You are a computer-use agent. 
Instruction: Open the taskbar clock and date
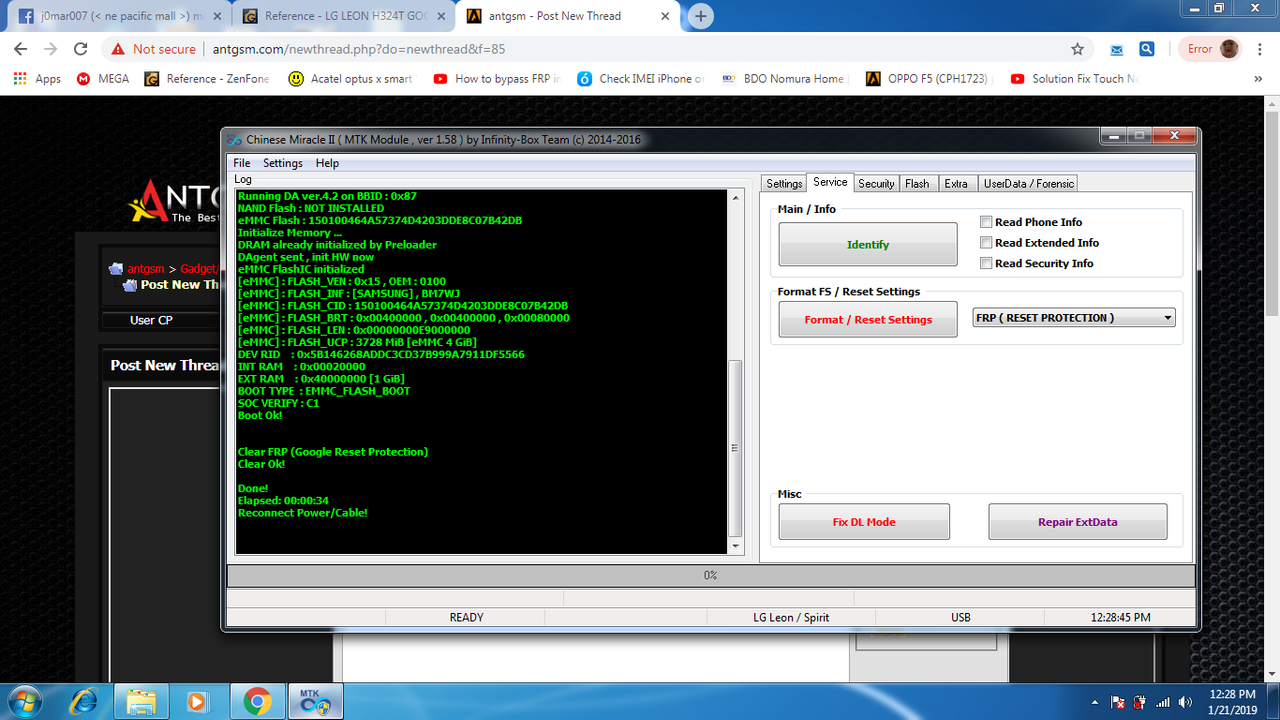(x=1232, y=701)
